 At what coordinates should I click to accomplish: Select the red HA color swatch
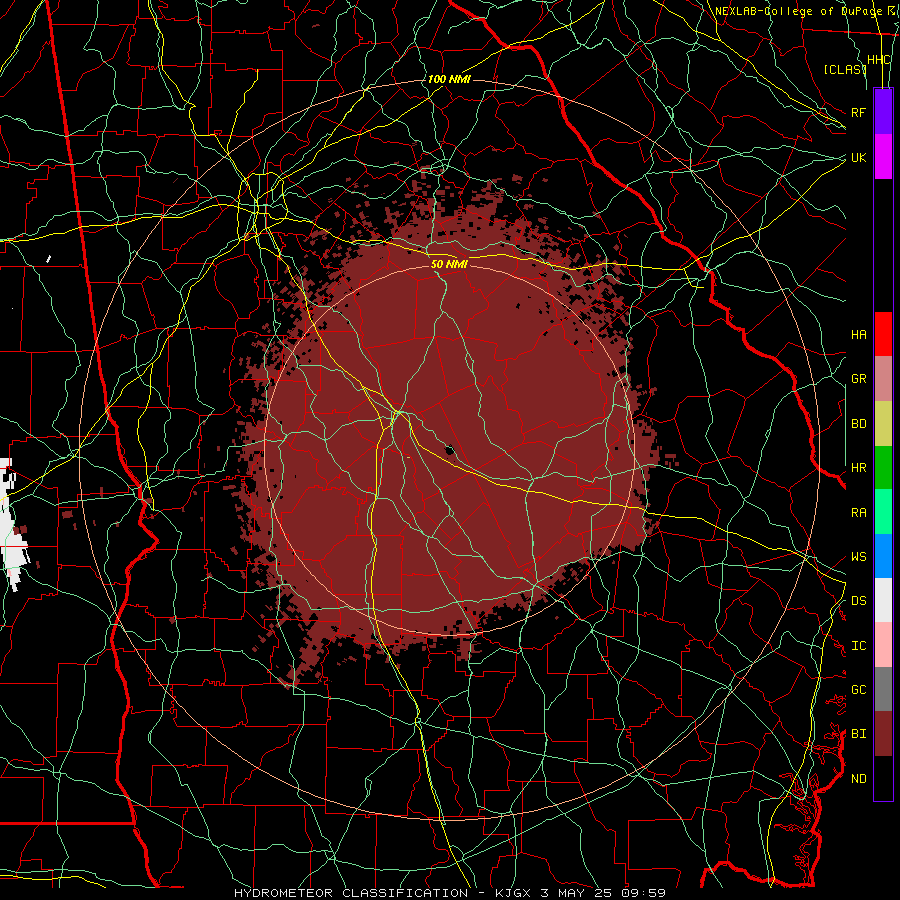(883, 334)
